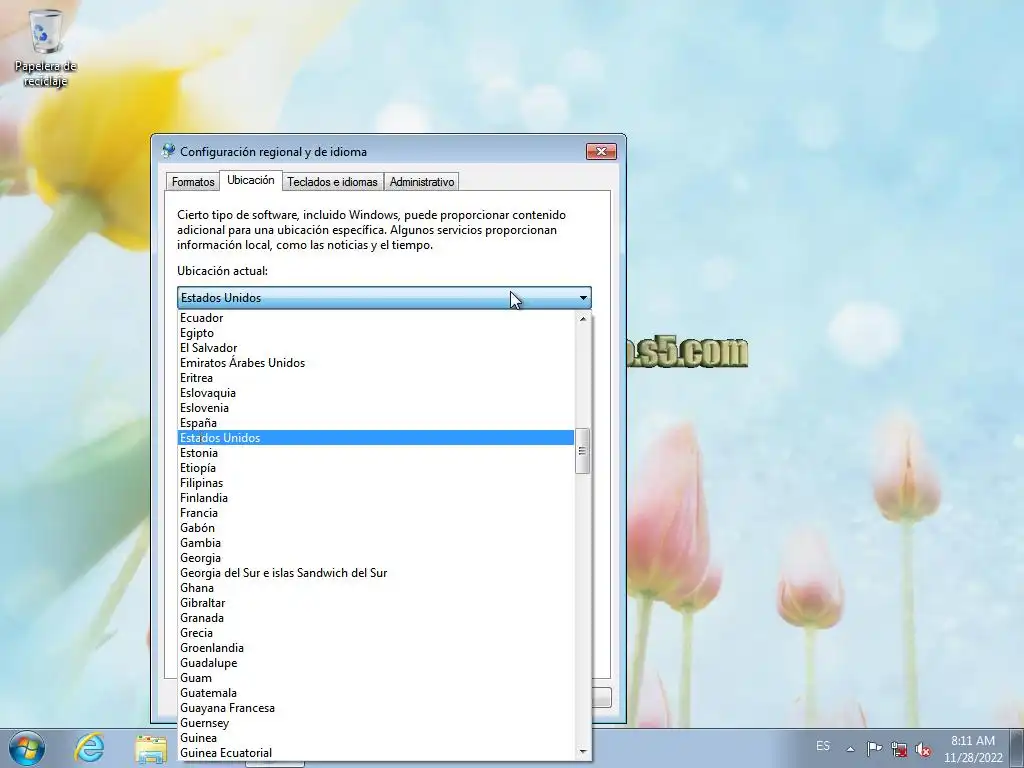Open the Teclados e idiomas tab
The image size is (1024, 768).
(332, 182)
